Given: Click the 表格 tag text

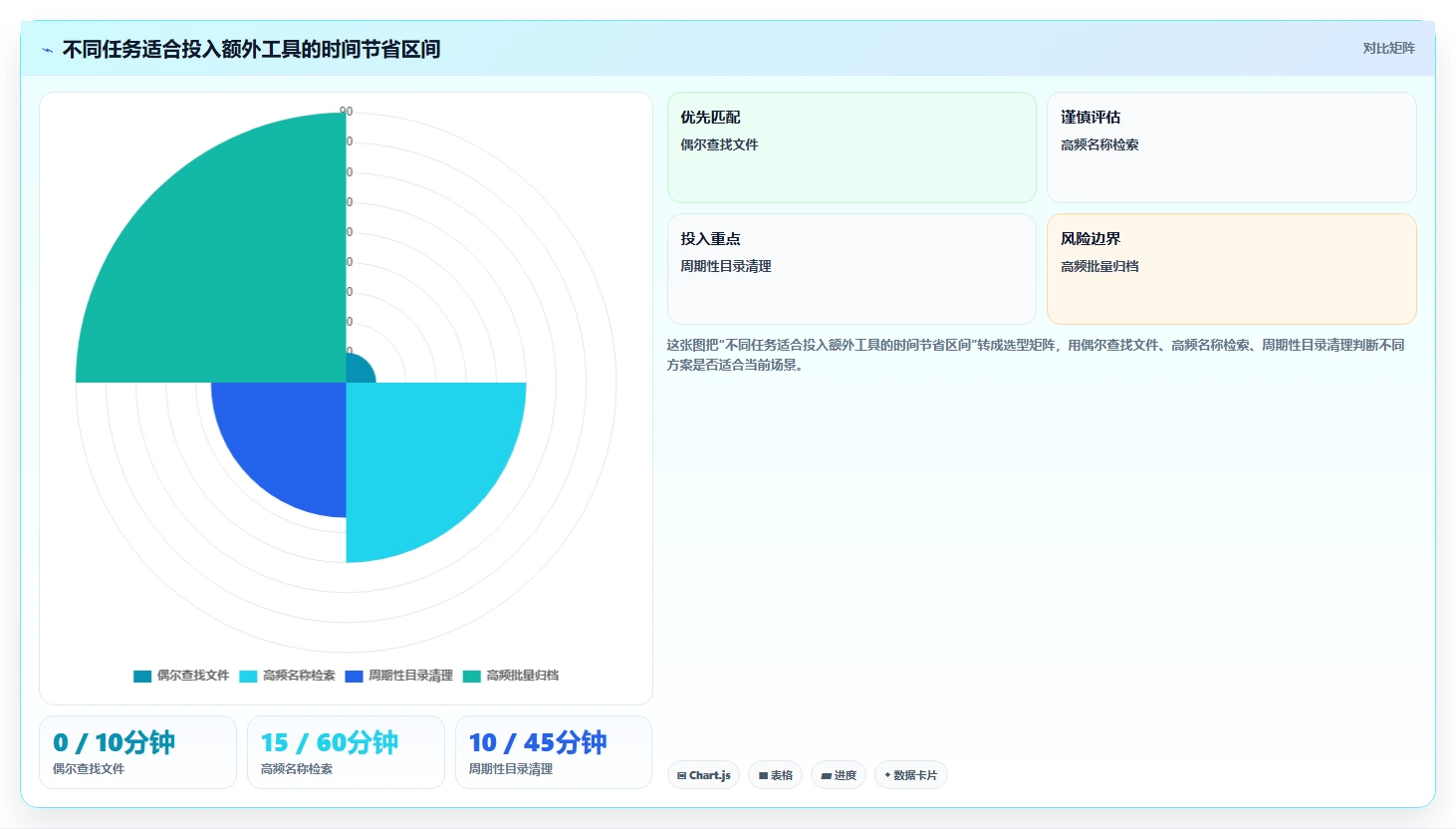Looking at the screenshot, I should click(782, 775).
